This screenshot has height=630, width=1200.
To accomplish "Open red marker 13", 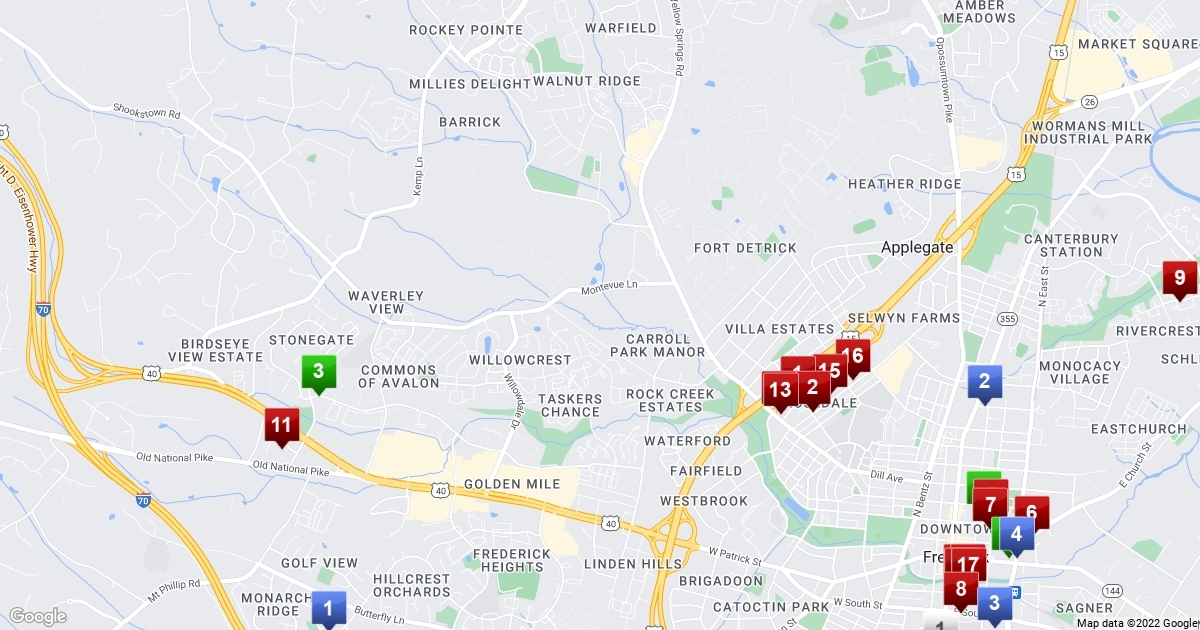I will click(x=780, y=389).
